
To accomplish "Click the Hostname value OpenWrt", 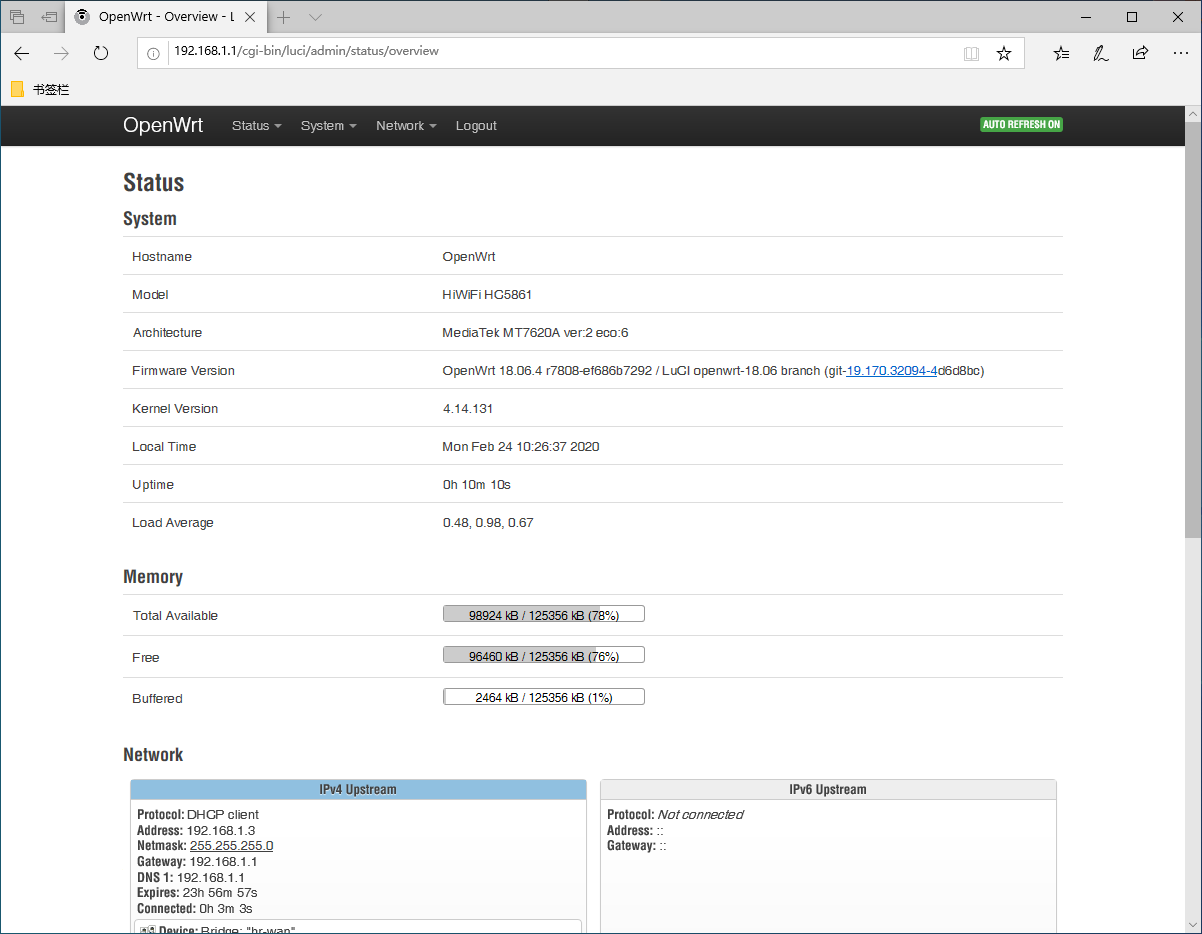I will click(x=469, y=257).
